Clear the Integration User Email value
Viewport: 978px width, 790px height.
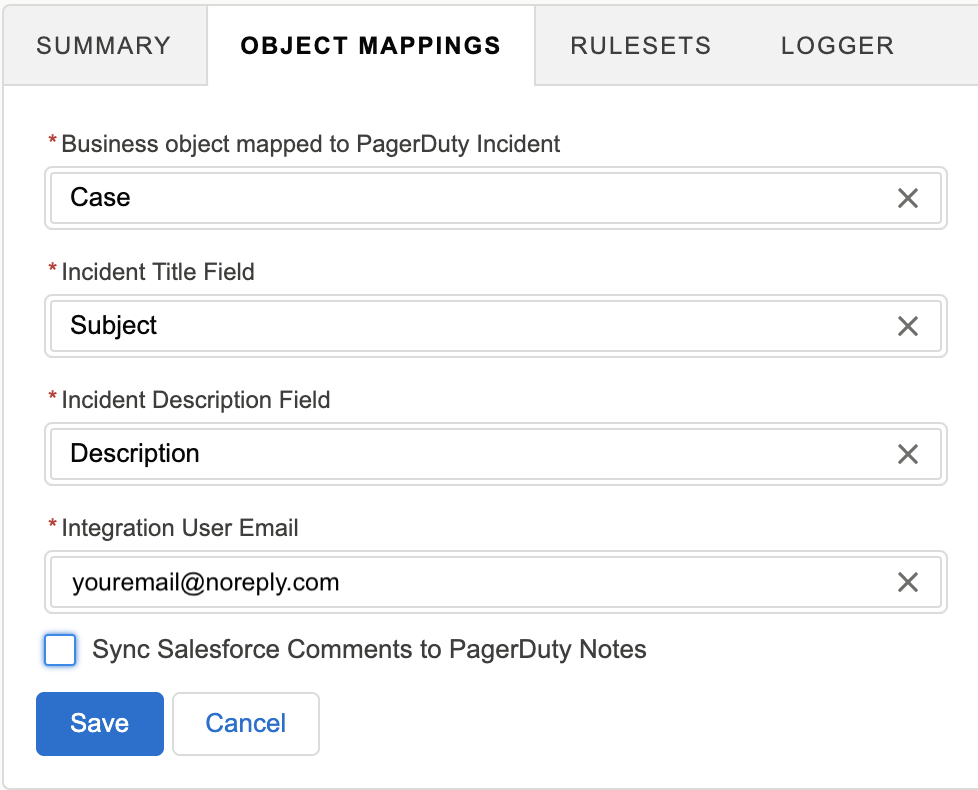pyautogui.click(x=908, y=582)
